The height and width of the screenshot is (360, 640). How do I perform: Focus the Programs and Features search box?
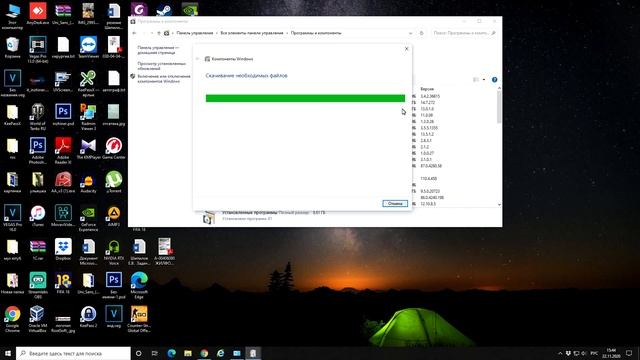click(464, 33)
